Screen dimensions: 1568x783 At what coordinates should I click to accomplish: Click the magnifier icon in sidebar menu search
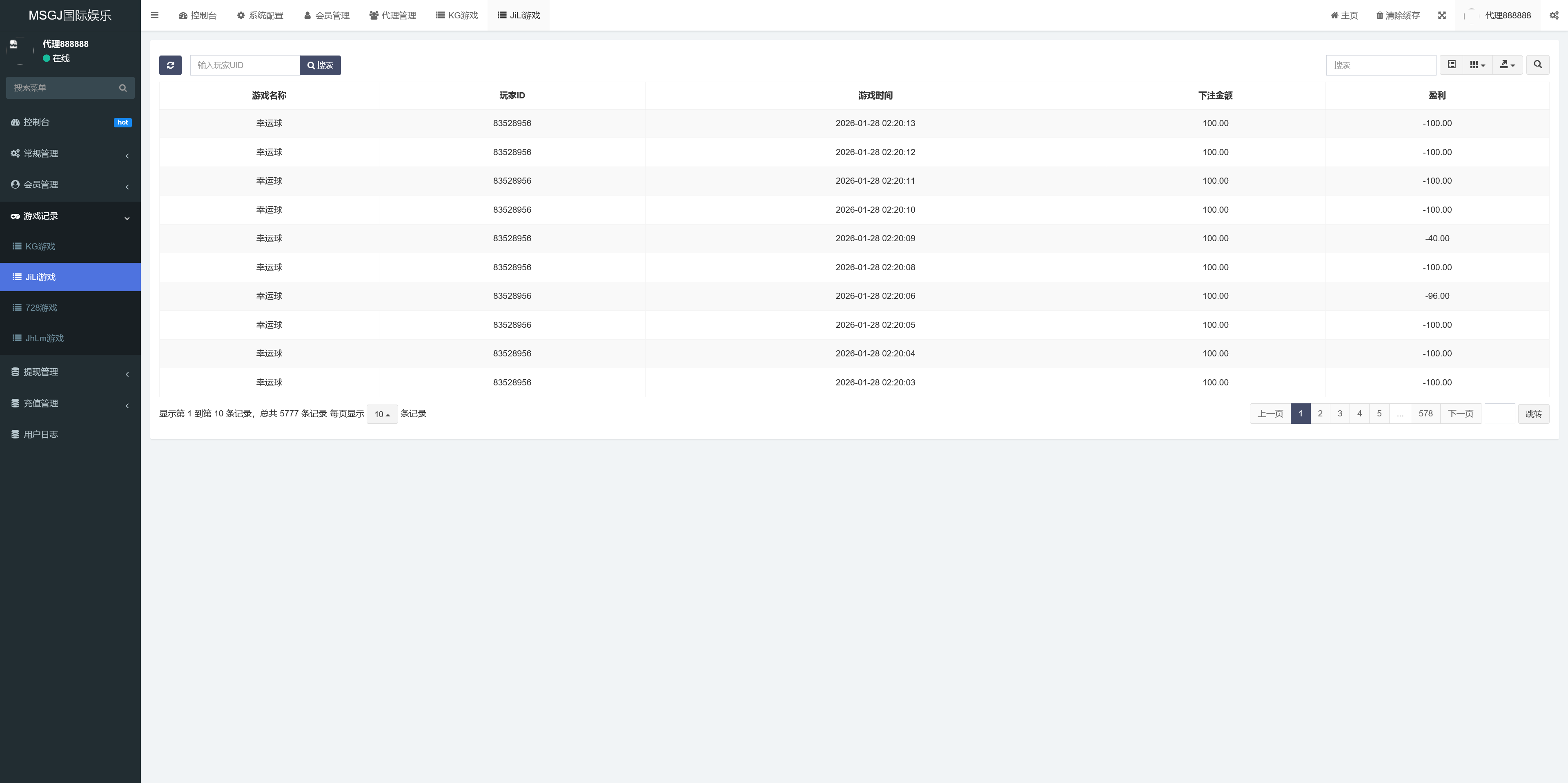(x=123, y=88)
